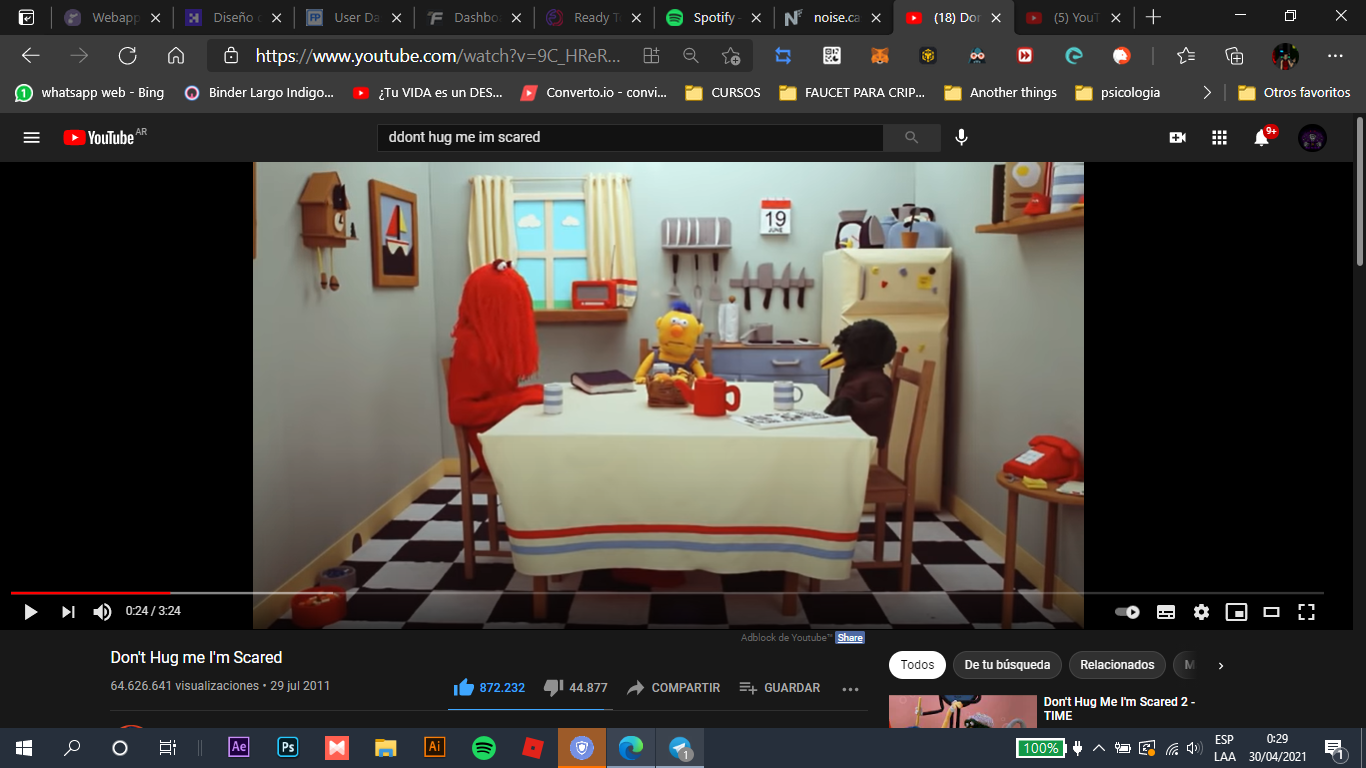The height and width of the screenshot is (768, 1366).
Task: Start a voice search with the microphone
Action: (x=961, y=138)
